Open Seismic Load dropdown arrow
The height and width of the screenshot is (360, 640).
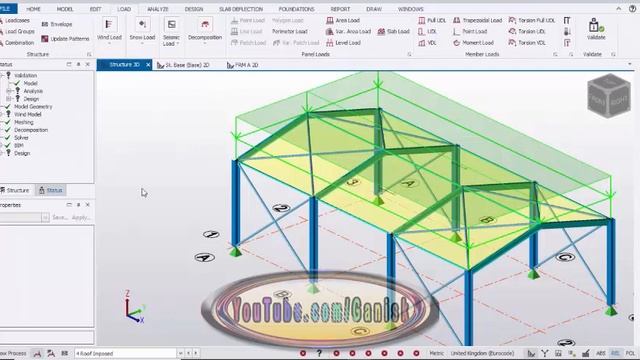point(178,44)
